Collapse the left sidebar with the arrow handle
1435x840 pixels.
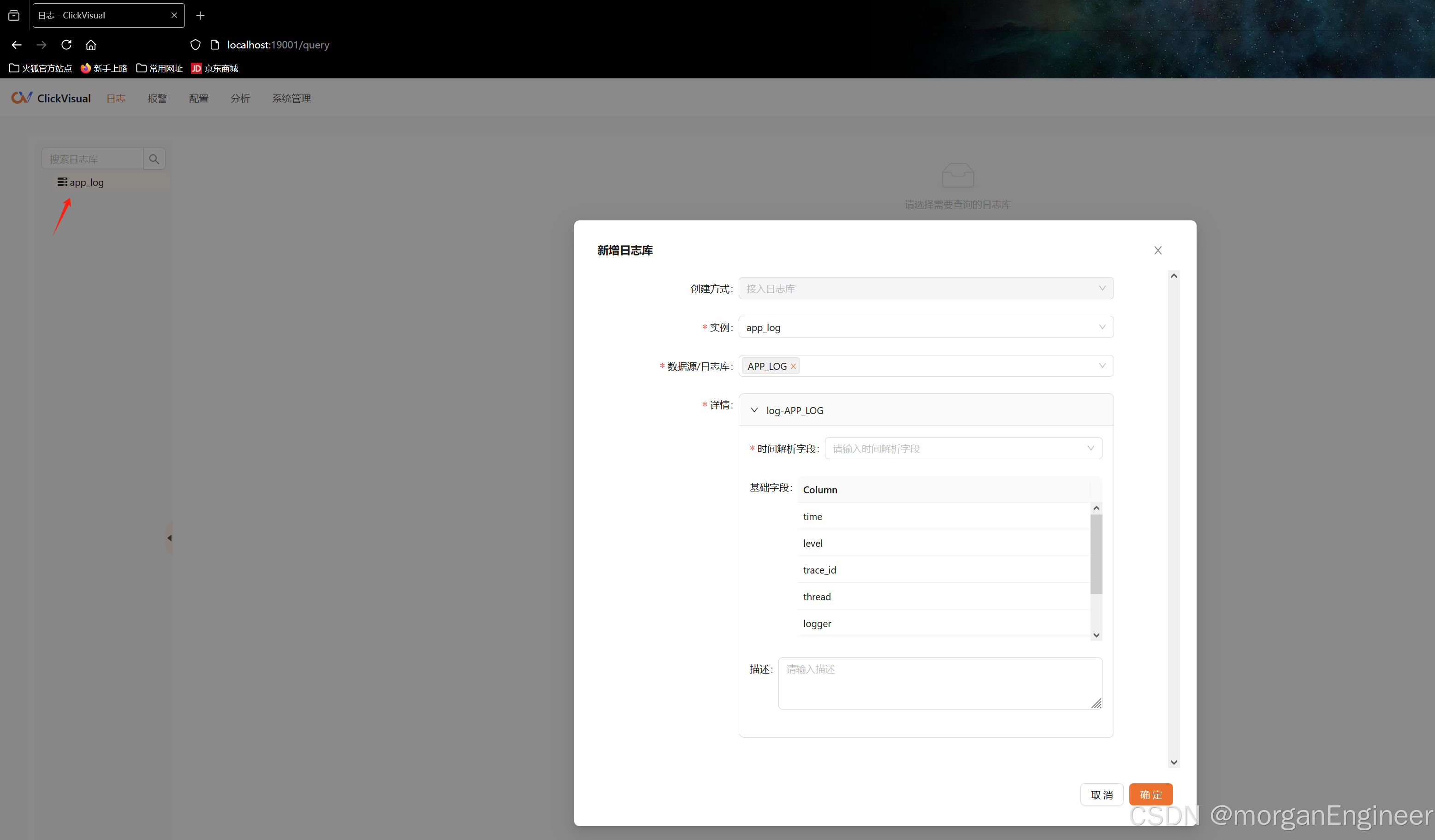click(169, 538)
